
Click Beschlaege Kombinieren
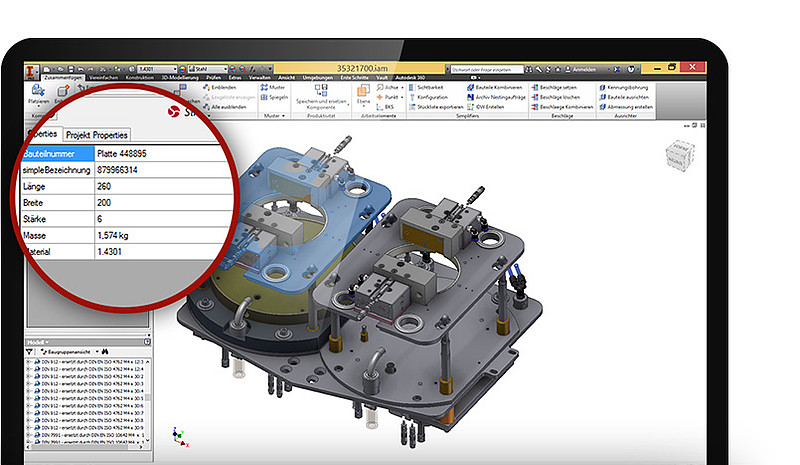click(562, 107)
